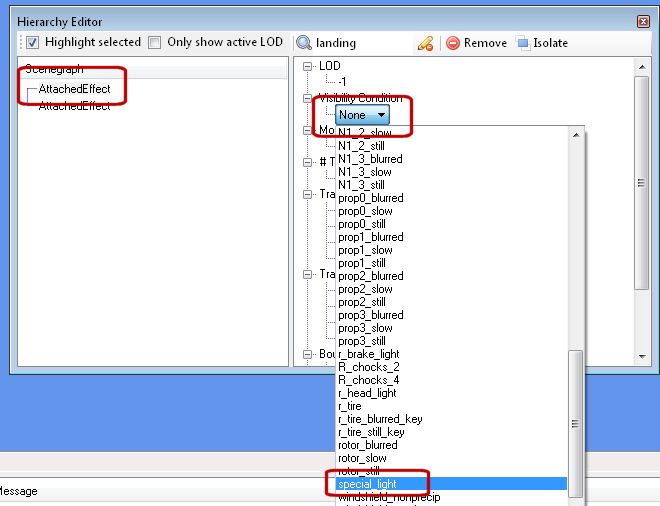Collapse the Visibility Condition node
The width and height of the screenshot is (660, 506).
click(x=308, y=99)
